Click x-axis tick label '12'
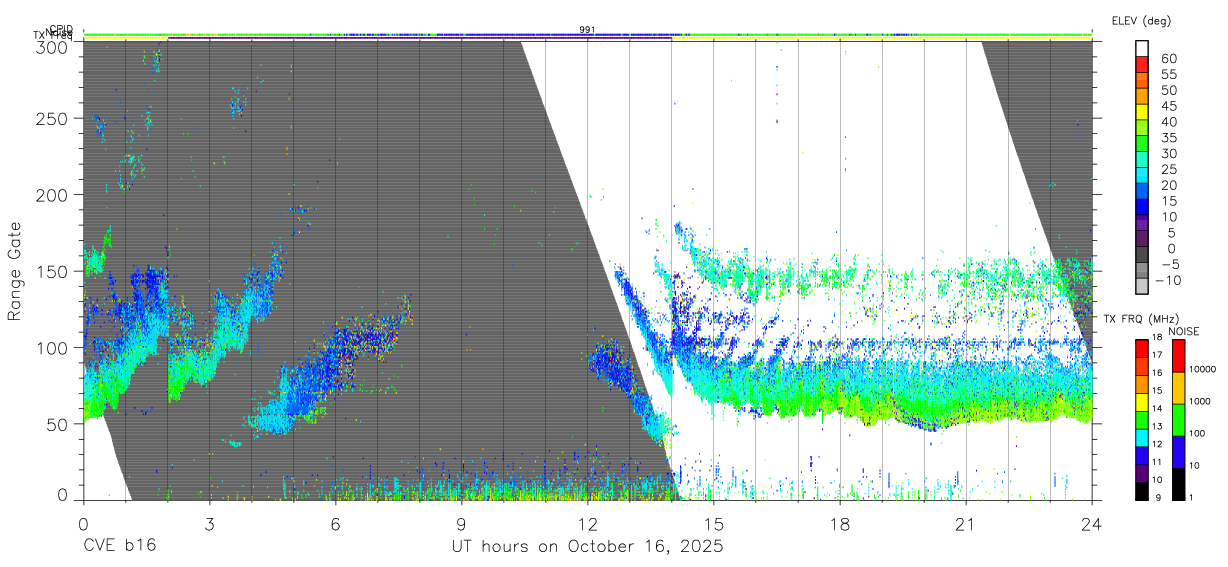Image resolution: width=1228 pixels, height=567 pixels. tap(588, 523)
